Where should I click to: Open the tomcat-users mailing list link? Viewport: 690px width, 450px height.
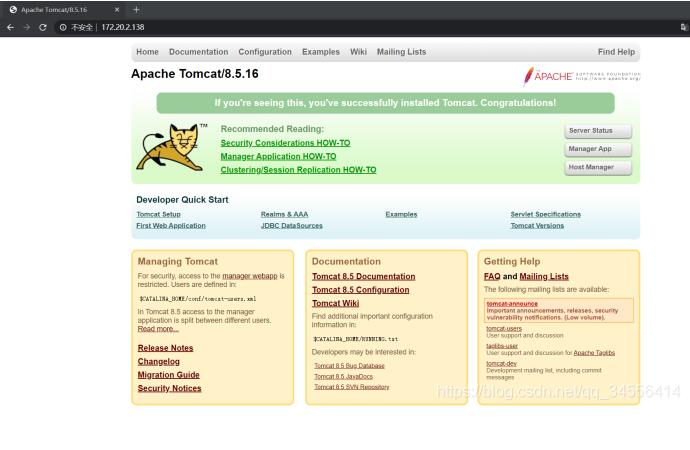pyautogui.click(x=504, y=328)
